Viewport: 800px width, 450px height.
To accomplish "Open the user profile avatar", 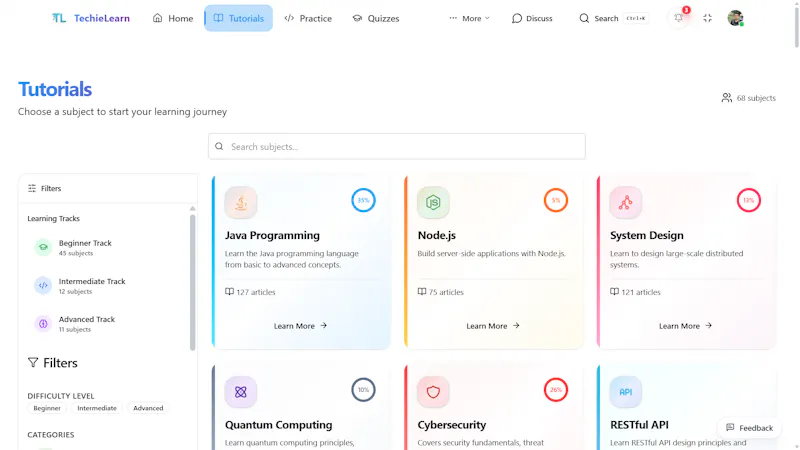I will [735, 18].
